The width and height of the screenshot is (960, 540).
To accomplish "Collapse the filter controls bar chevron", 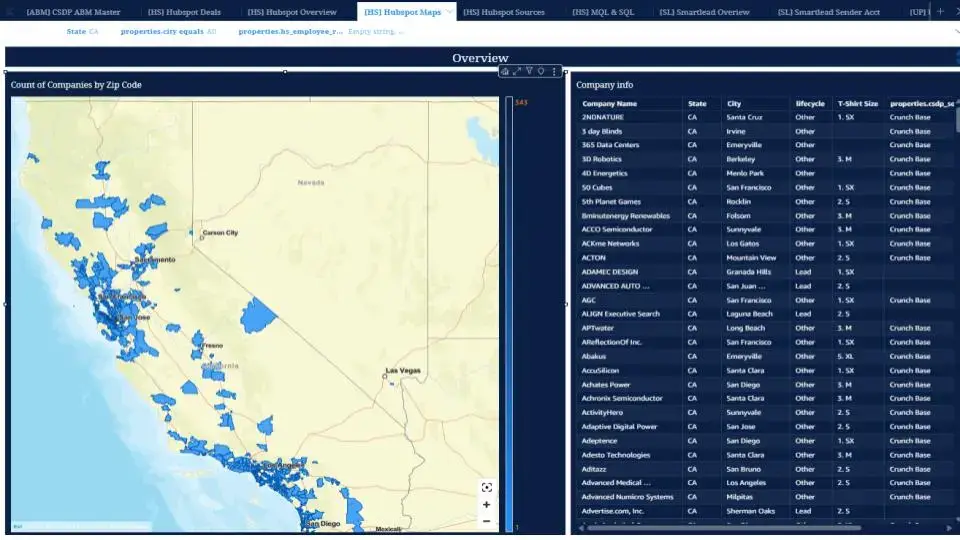I will 954,32.
